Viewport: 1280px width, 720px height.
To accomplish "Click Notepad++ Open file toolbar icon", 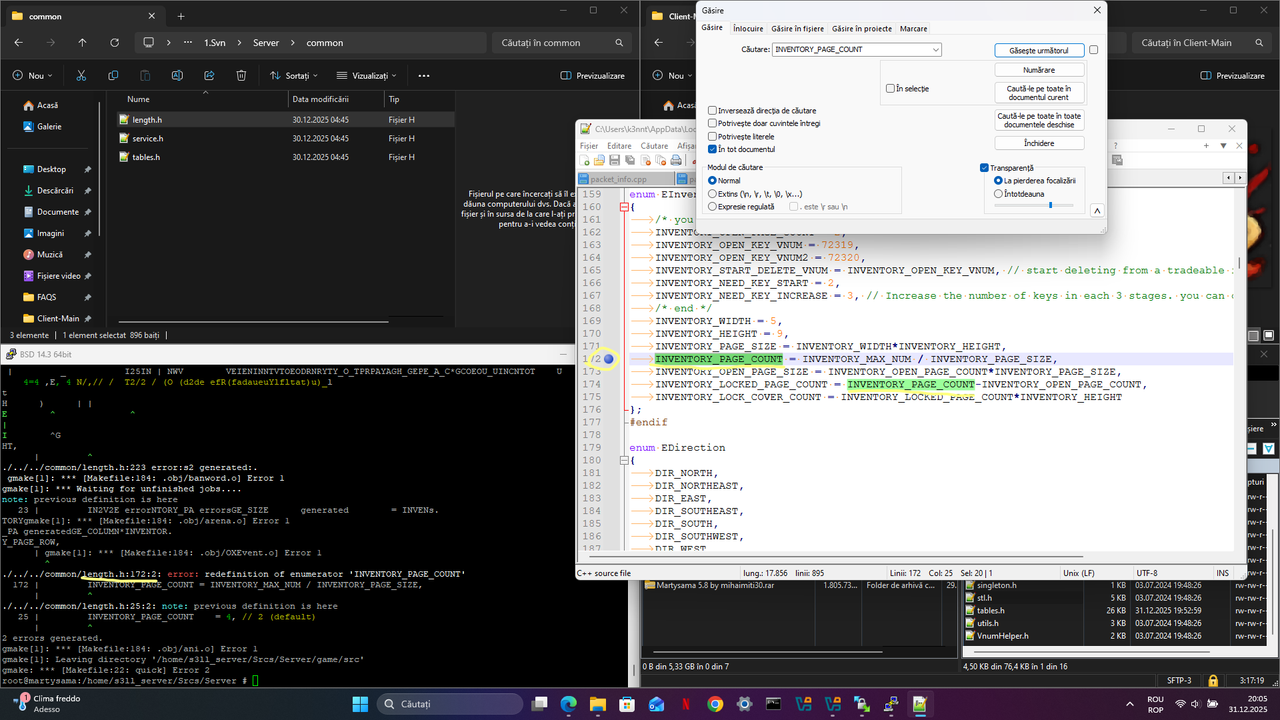I will click(x=600, y=160).
